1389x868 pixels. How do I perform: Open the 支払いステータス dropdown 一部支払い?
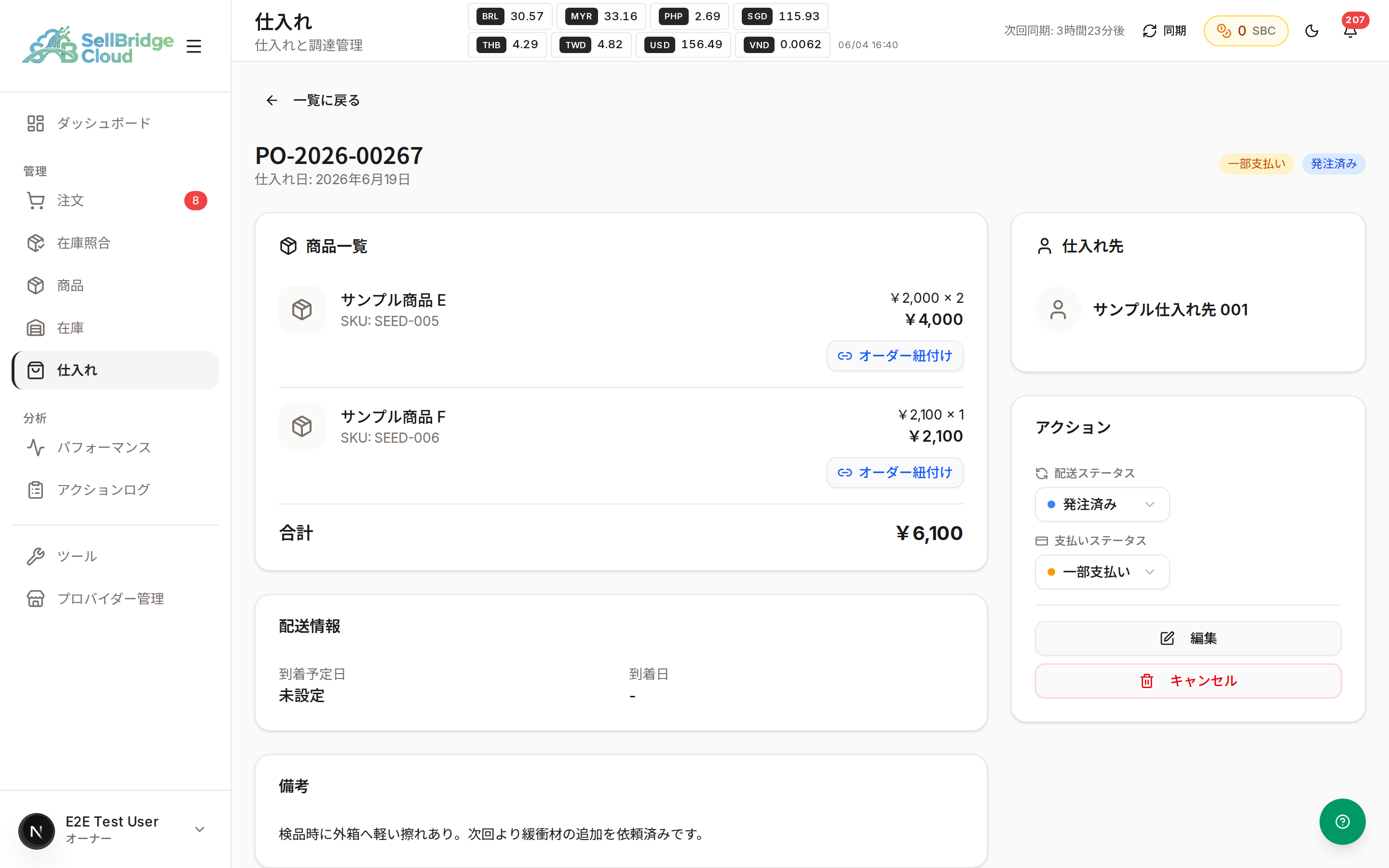tap(1102, 572)
